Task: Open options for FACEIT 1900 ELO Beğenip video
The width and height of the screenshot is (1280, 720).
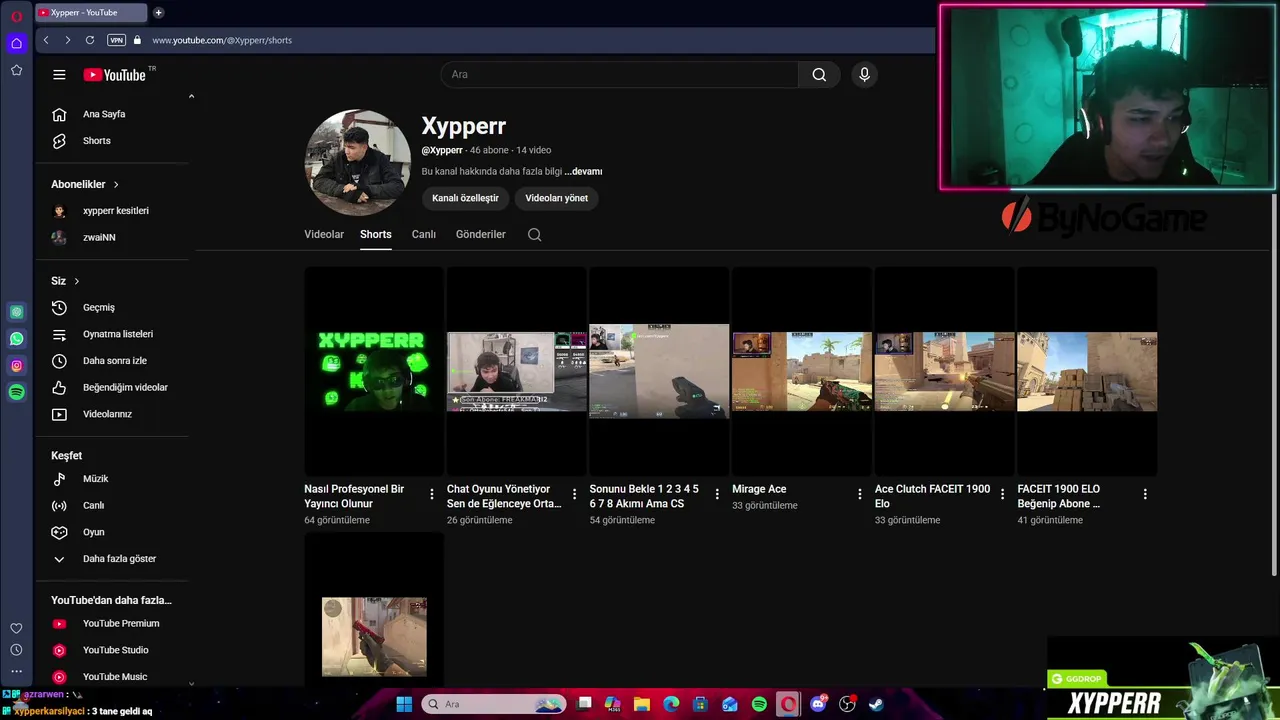Action: [x=1145, y=494]
